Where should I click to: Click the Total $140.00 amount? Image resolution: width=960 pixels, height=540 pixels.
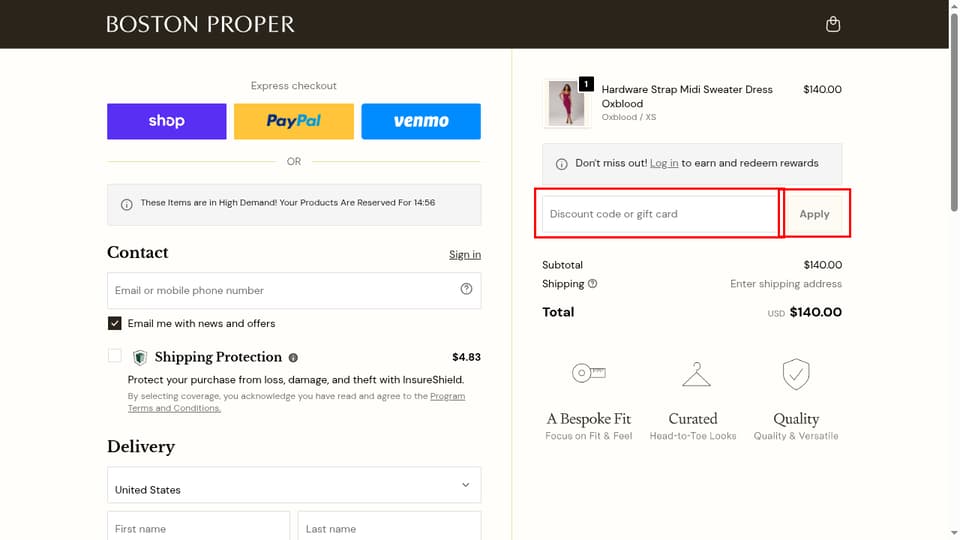coord(816,312)
